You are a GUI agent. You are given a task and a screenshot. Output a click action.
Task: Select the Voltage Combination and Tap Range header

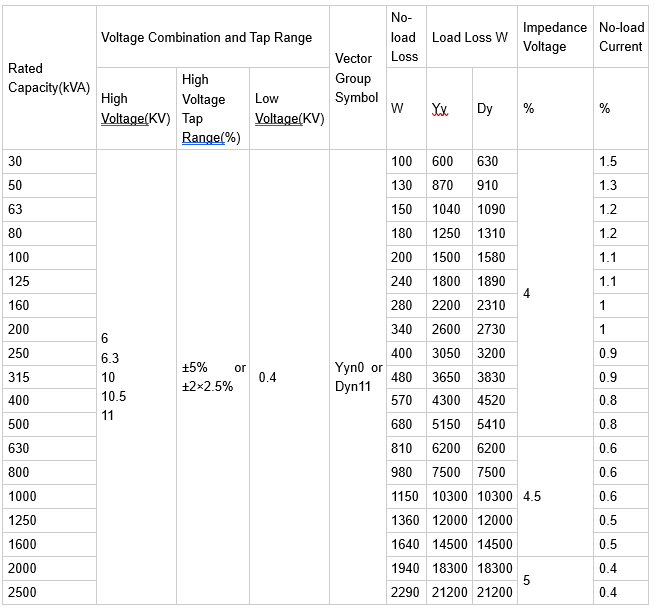pyautogui.click(x=213, y=37)
